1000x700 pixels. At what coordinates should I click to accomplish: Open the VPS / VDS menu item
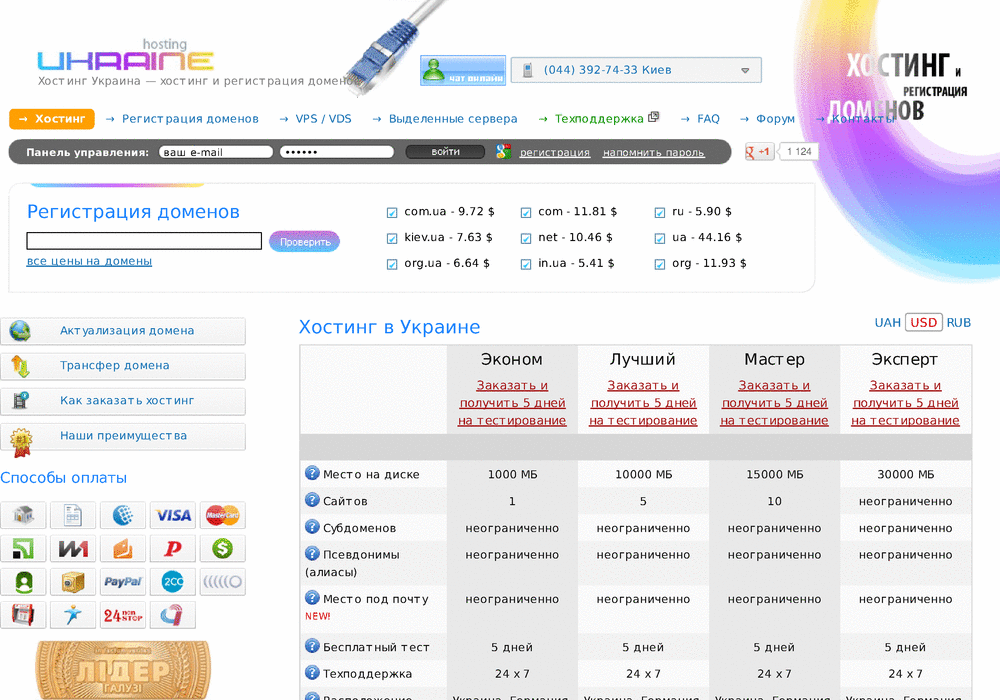[323, 119]
